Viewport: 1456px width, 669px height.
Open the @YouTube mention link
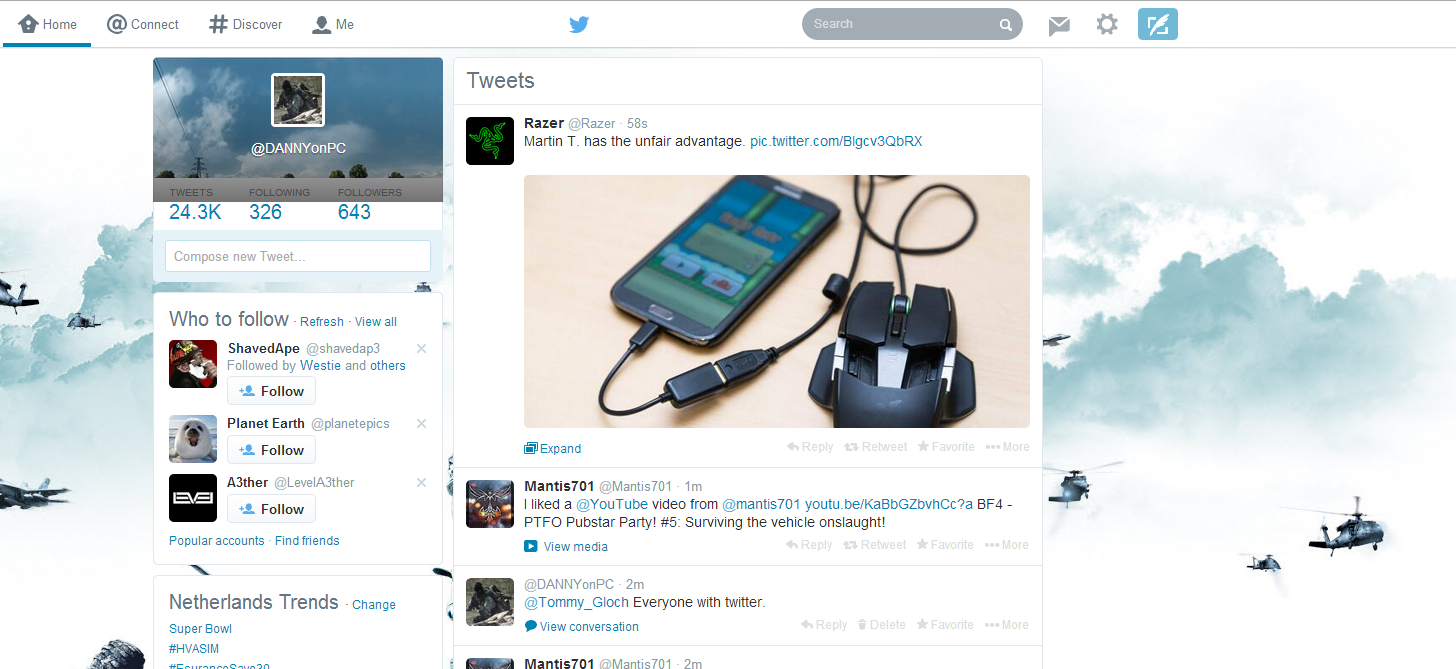[612, 504]
